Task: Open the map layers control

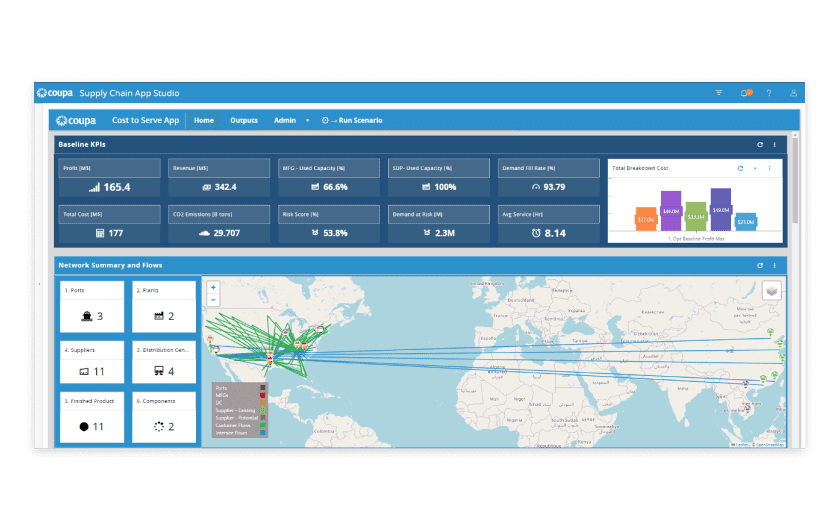Action: (x=771, y=291)
